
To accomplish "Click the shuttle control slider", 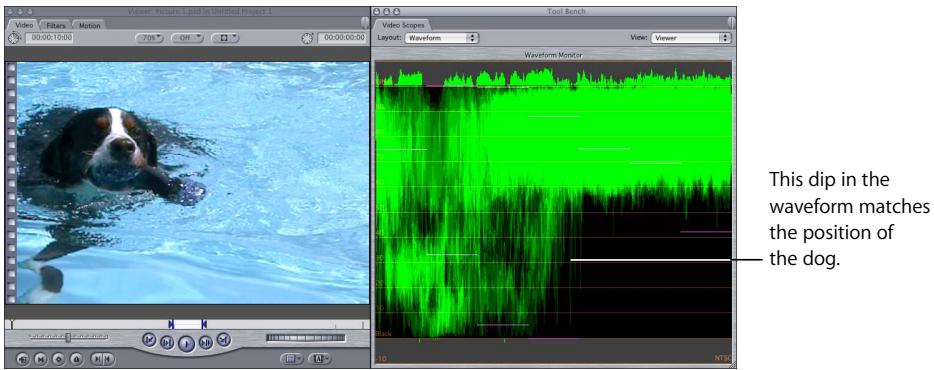I will 69,338.
